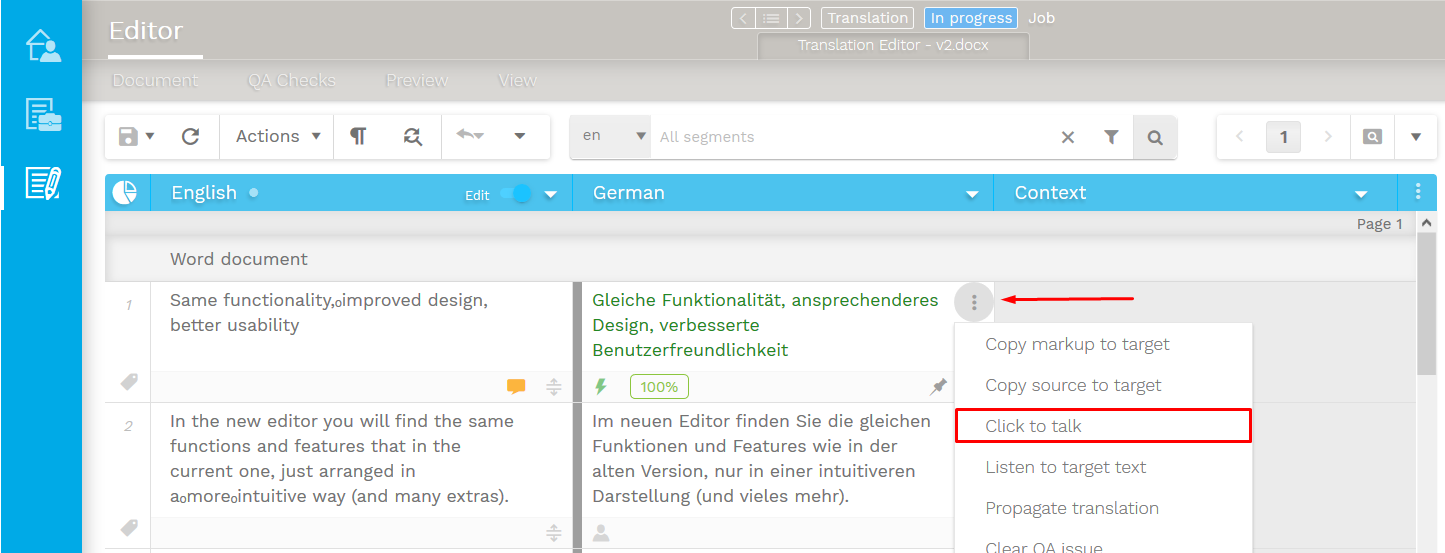Click the All segments search field
Image resolution: width=1445 pixels, height=553 pixels.
tap(850, 137)
